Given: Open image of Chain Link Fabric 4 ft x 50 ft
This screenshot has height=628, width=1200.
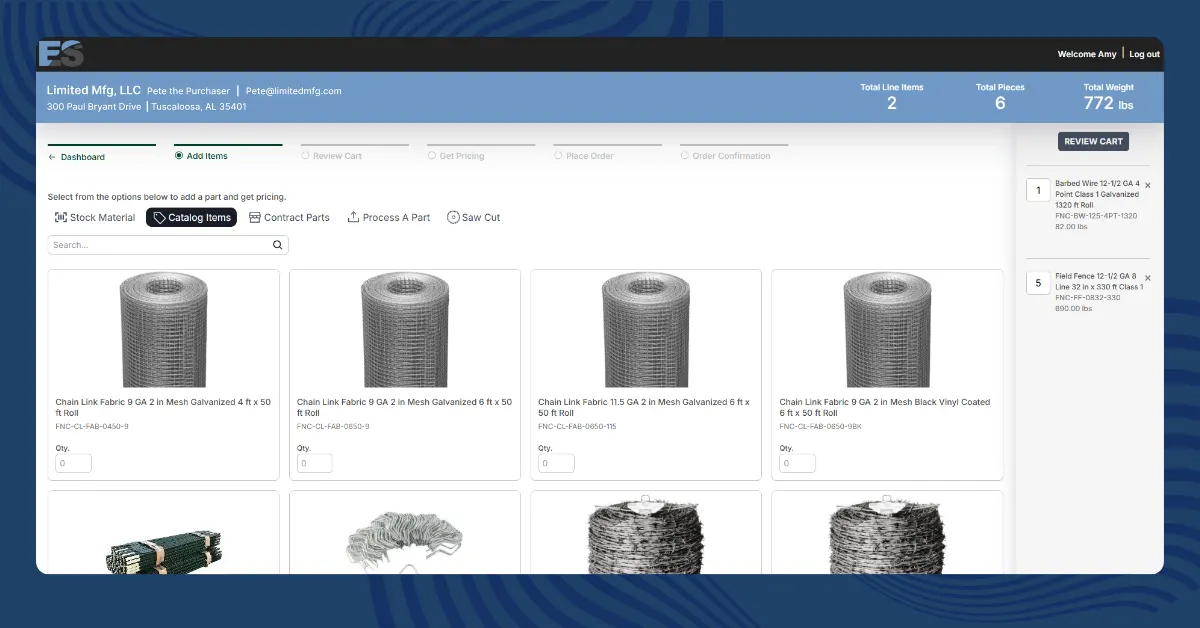Looking at the screenshot, I should 164,331.
